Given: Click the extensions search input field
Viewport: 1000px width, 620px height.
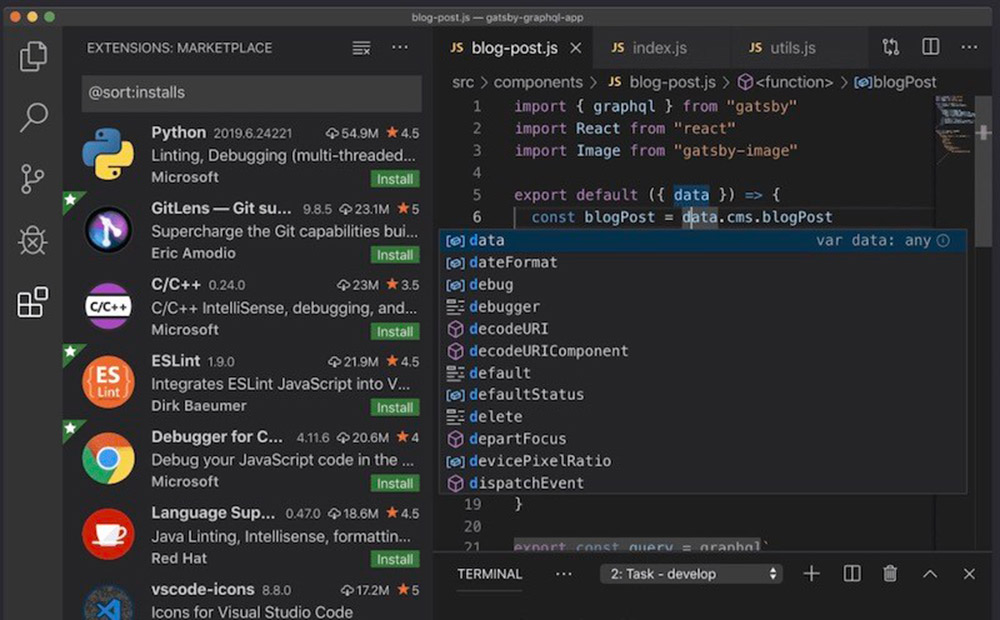Looking at the screenshot, I should coord(251,93).
